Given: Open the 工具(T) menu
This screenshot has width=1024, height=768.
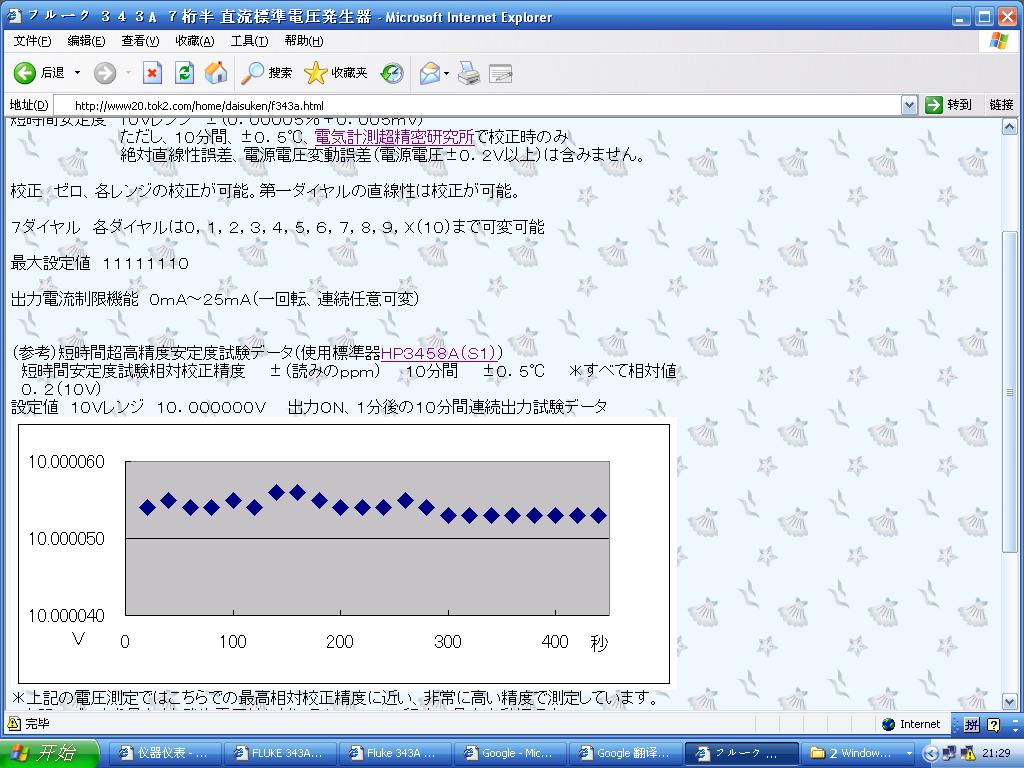Looking at the screenshot, I should pyautogui.click(x=249, y=40).
